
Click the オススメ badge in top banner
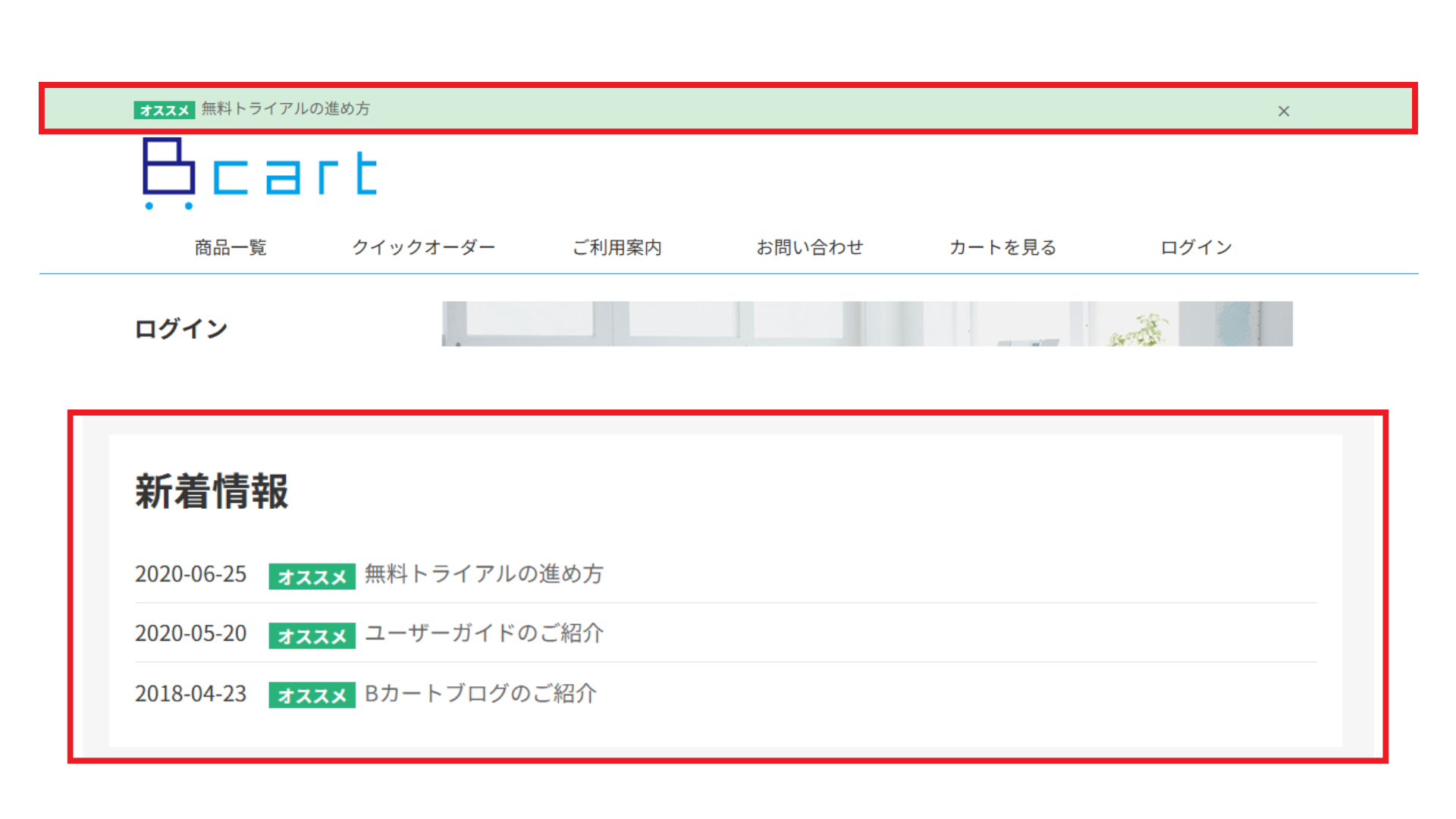(165, 111)
